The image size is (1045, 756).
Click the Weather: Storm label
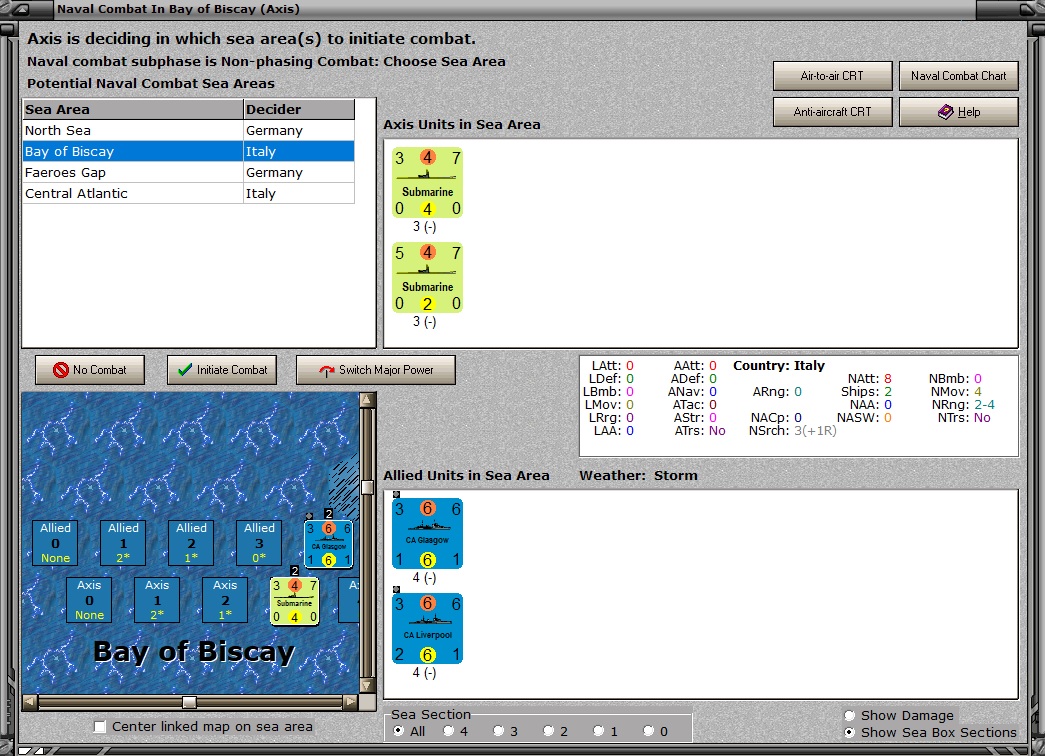(x=638, y=475)
